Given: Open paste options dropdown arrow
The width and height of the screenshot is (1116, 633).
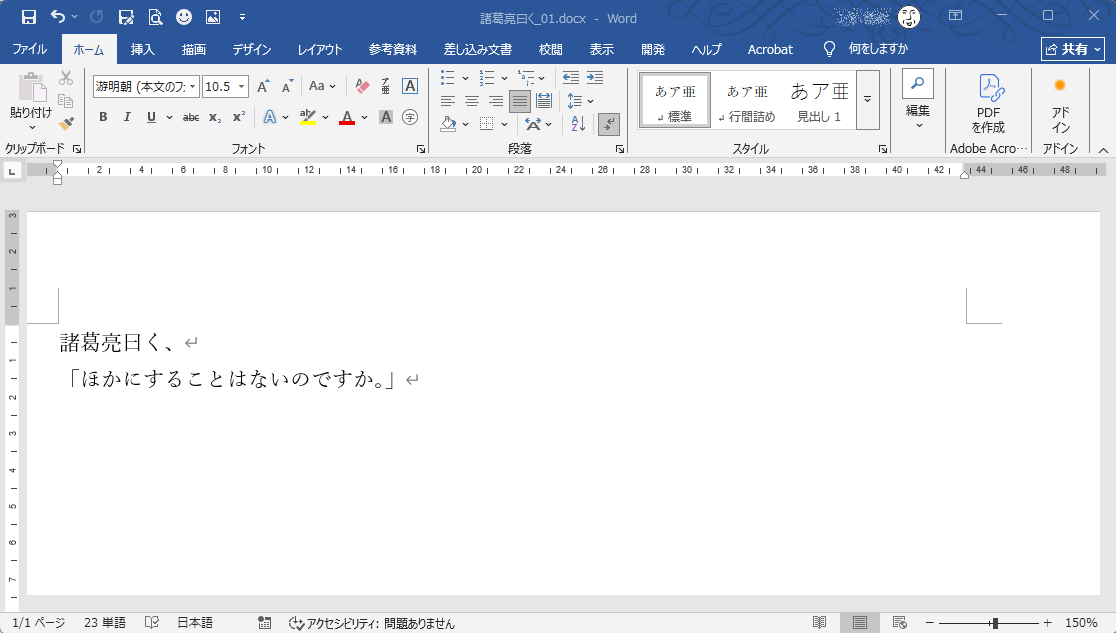Looking at the screenshot, I should pos(32,128).
